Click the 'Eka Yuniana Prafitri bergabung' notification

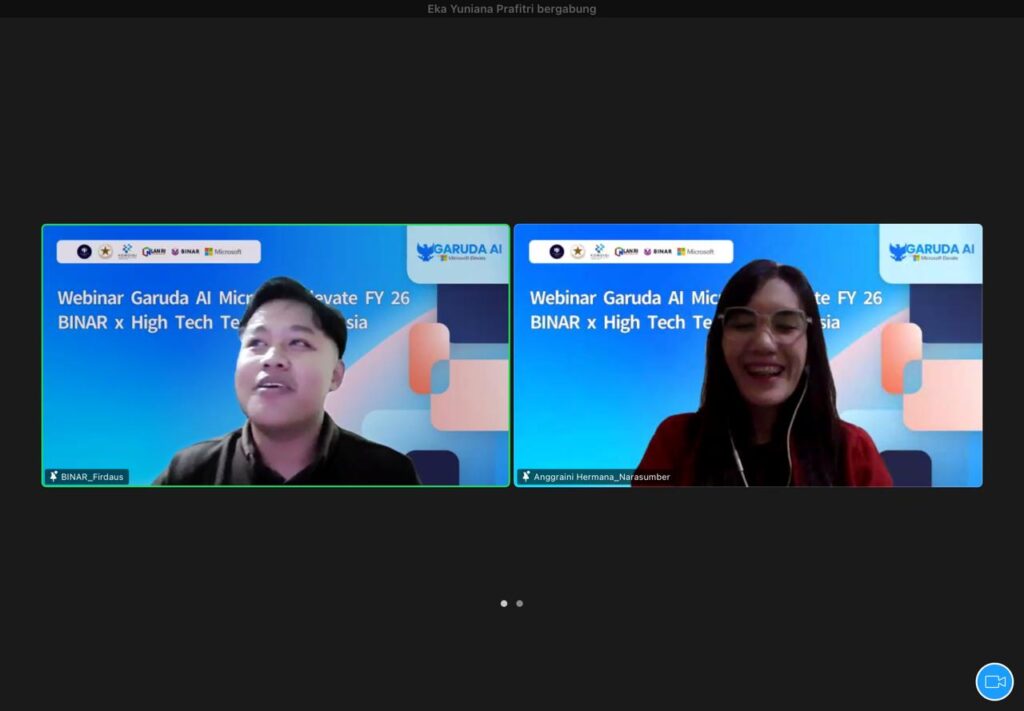[511, 9]
